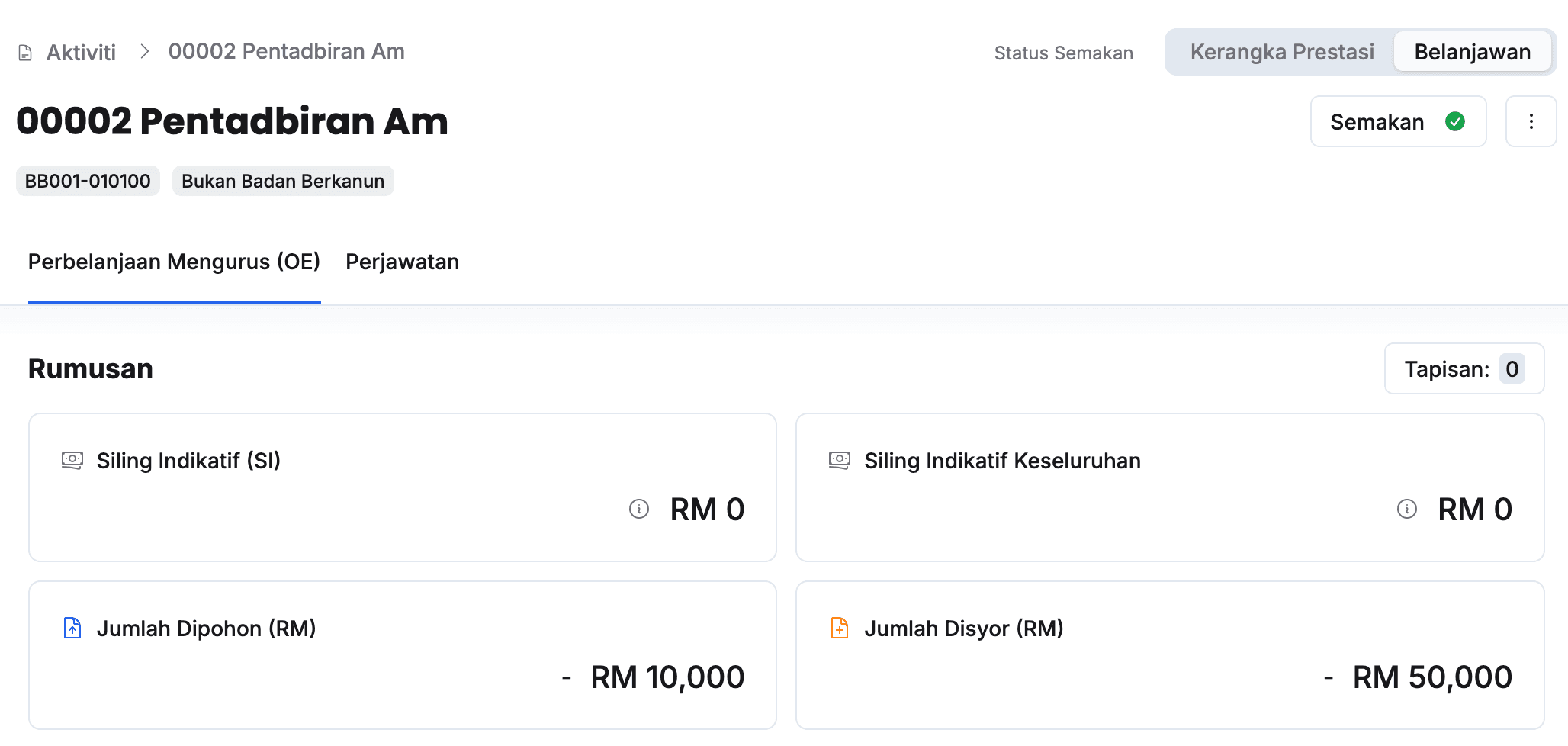Open the three-dot more options menu
Screen dimensions: 1568x746
pyautogui.click(x=1531, y=121)
